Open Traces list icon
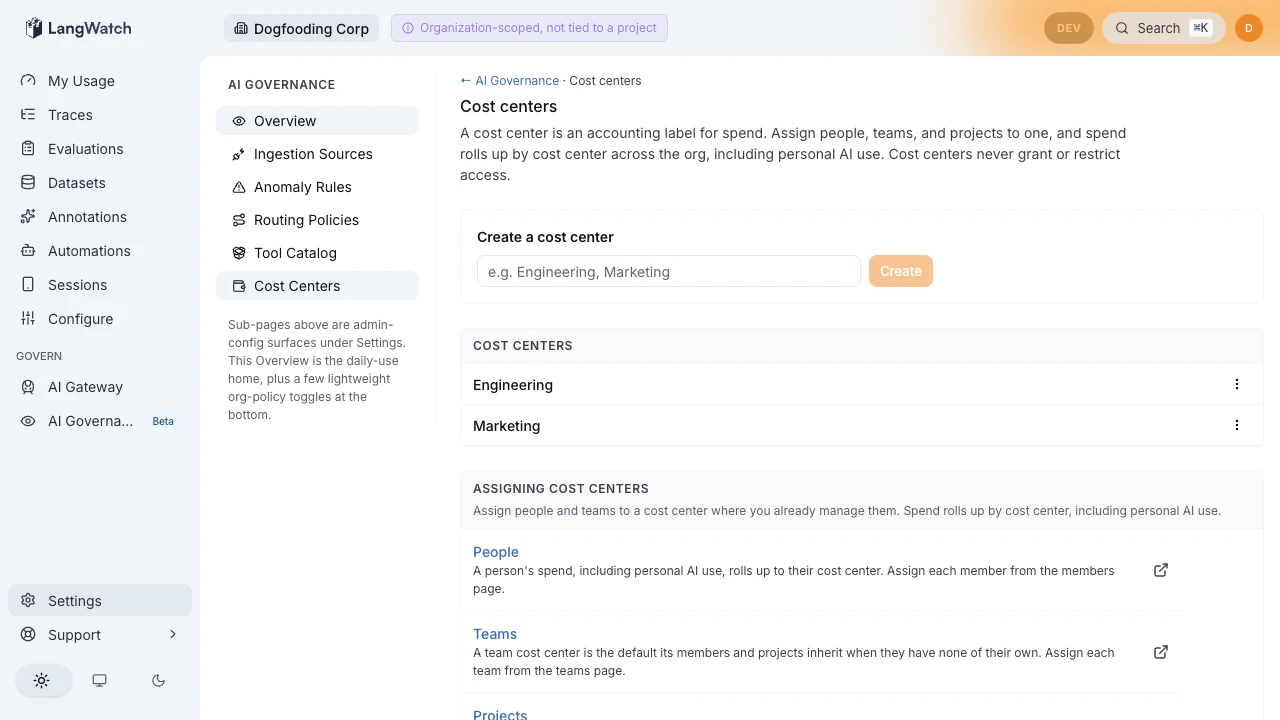This screenshot has height=720, width=1280. (x=28, y=115)
